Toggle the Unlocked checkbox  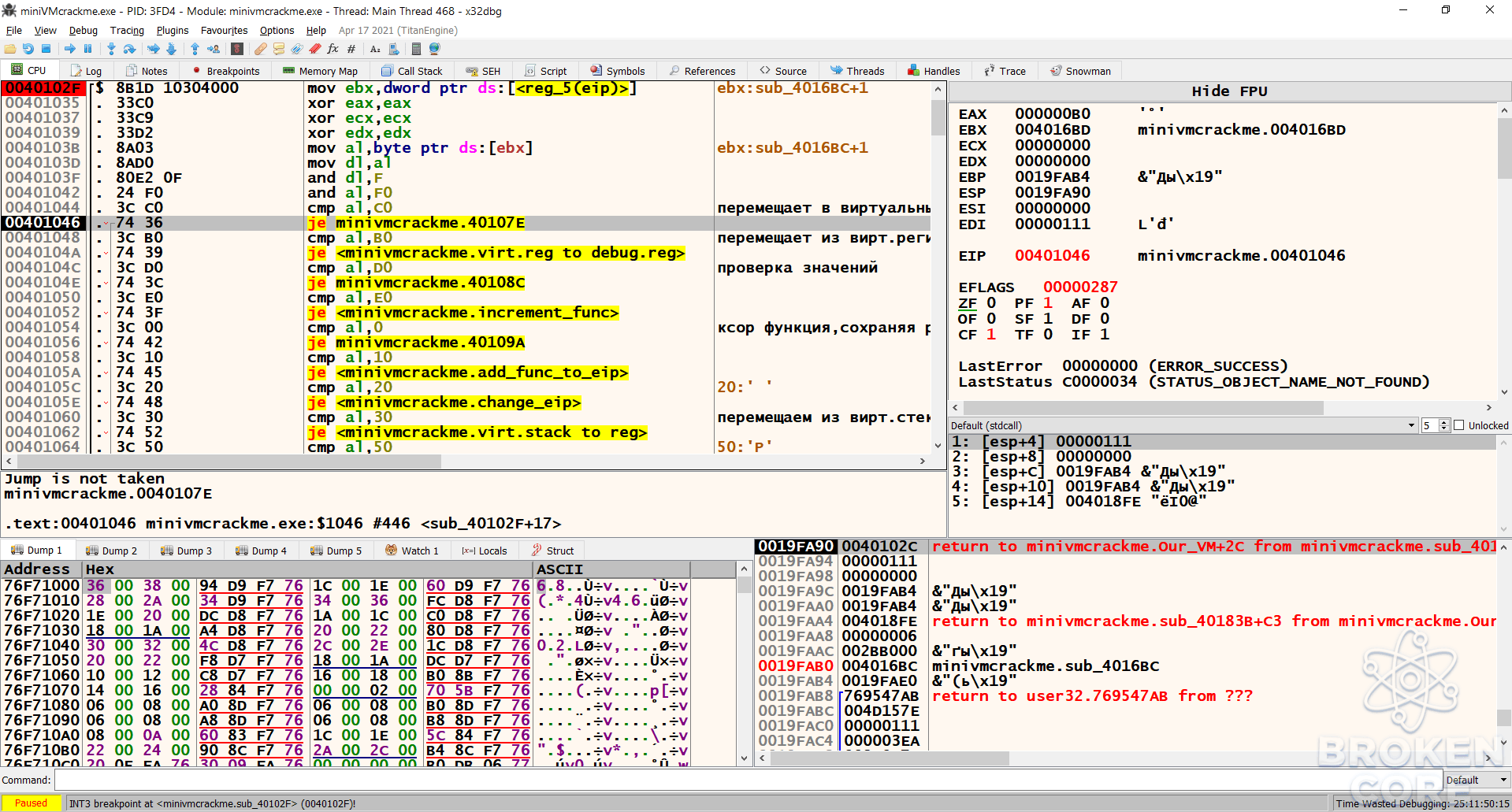coord(1459,425)
